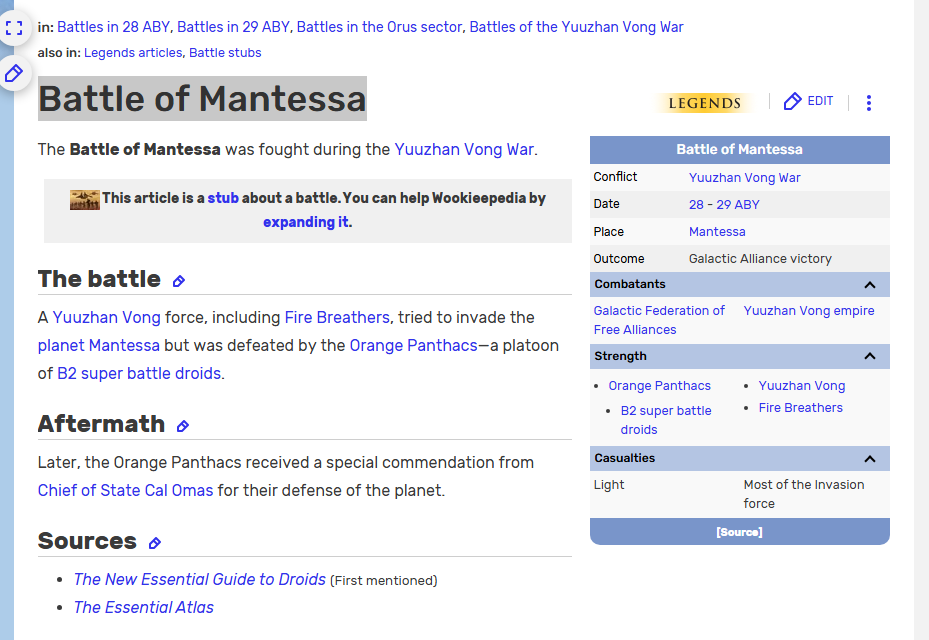929x640 pixels.
Task: Click the edit pencil beside Aftermath heading
Action: click(183, 426)
